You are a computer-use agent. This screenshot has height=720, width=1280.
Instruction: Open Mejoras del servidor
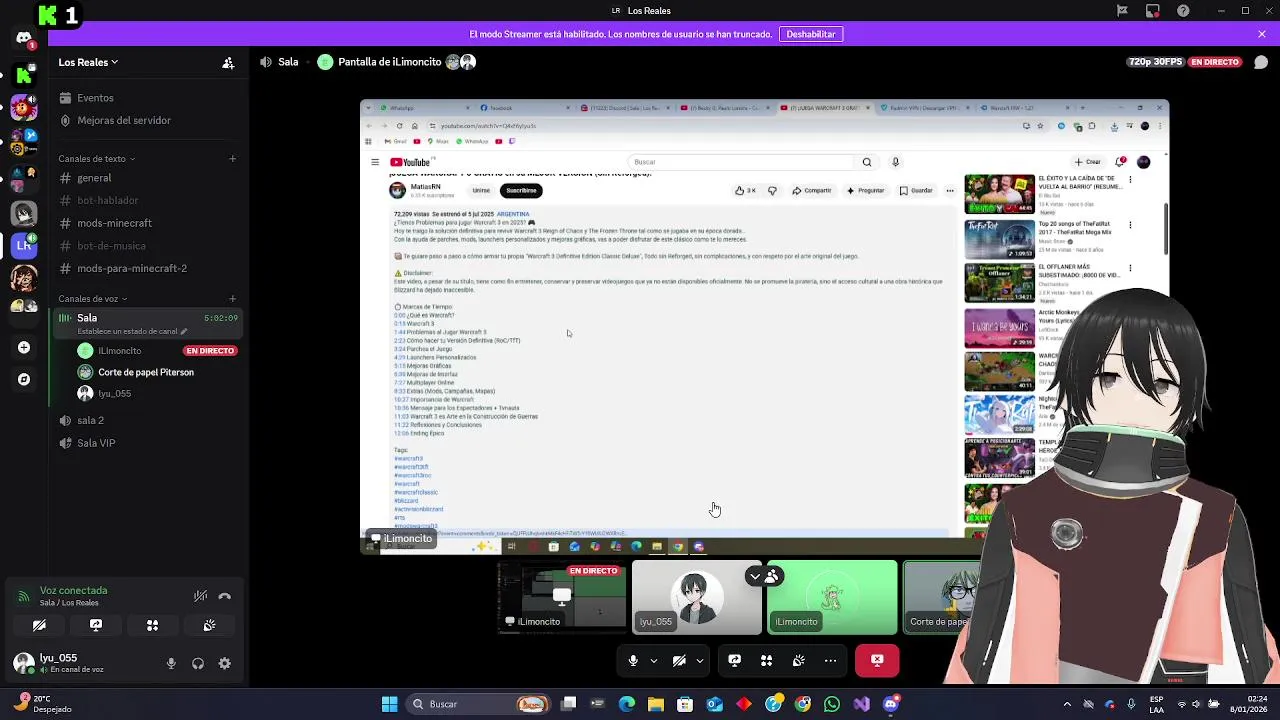click(148, 120)
